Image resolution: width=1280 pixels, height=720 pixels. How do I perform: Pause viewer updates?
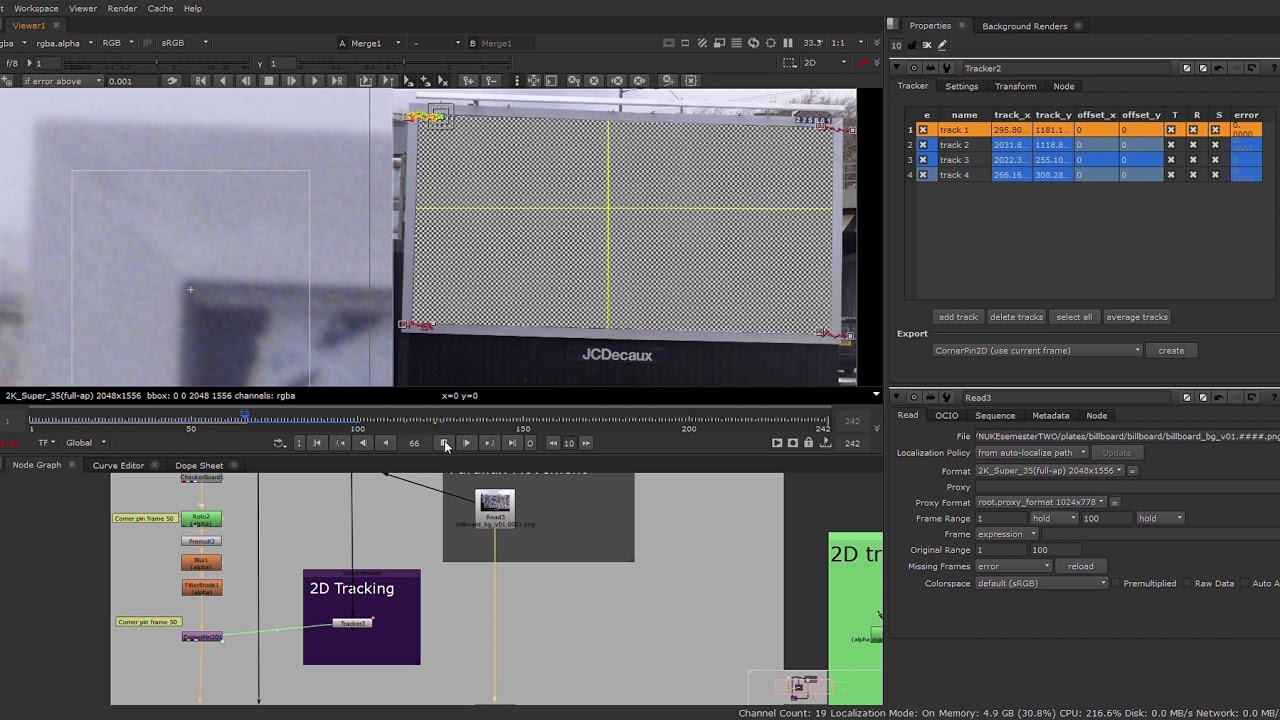pos(788,43)
